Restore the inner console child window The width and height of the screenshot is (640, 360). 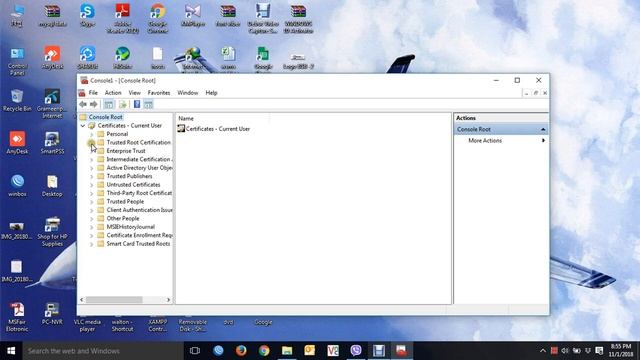pos(536,93)
